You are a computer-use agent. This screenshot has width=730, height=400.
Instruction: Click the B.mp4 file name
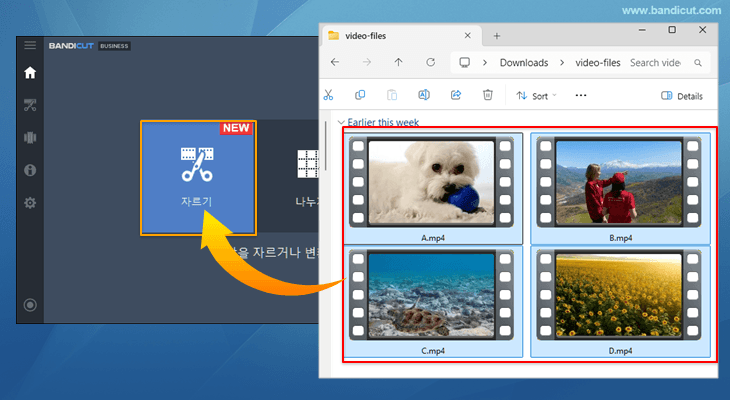click(x=621, y=238)
